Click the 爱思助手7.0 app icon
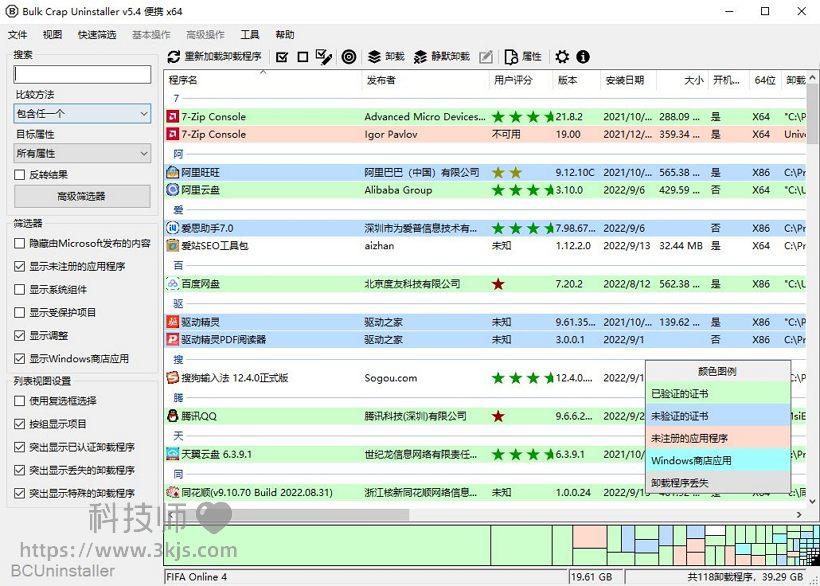This screenshot has width=820, height=586. pos(172,228)
